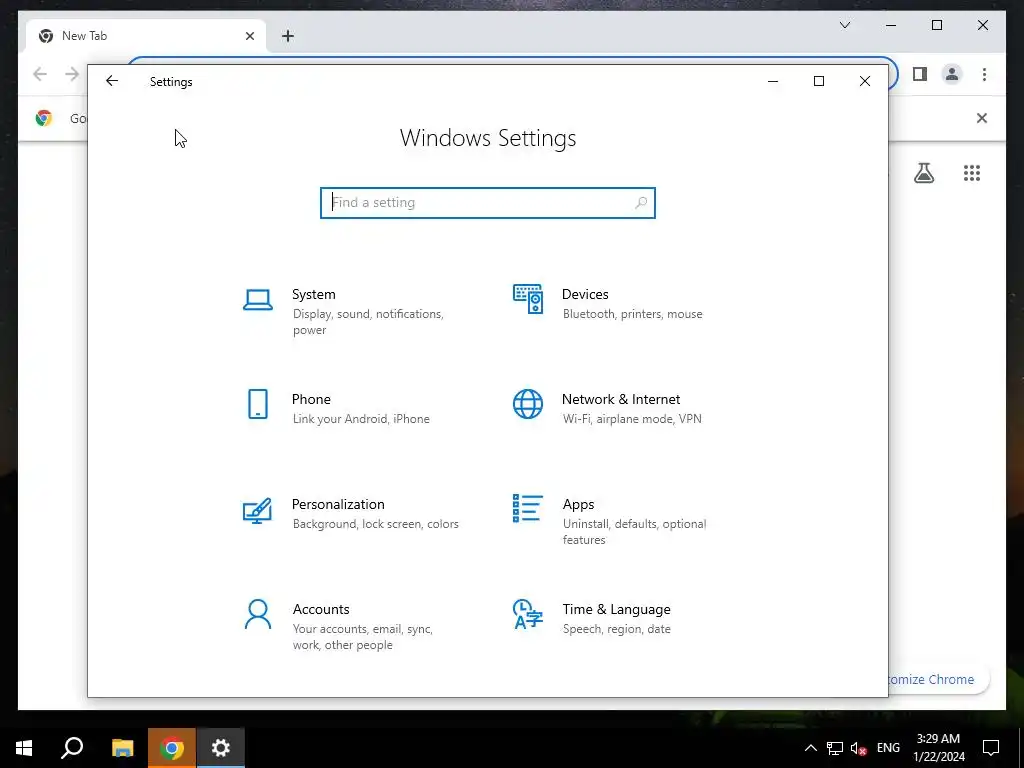1024x768 pixels.
Task: Open Chrome Labs flask icon
Action: pos(924,173)
